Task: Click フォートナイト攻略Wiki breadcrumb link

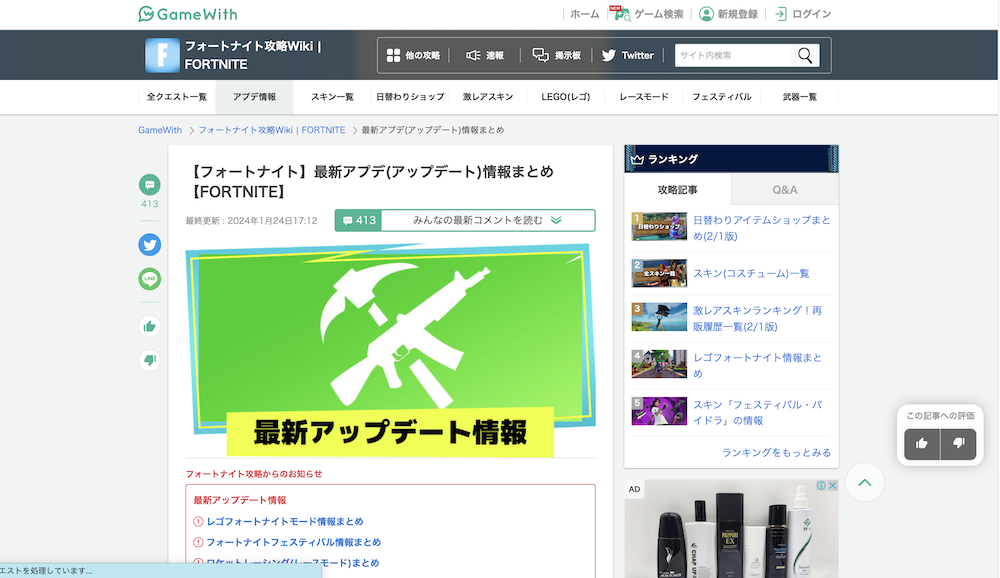Action: 272,130
